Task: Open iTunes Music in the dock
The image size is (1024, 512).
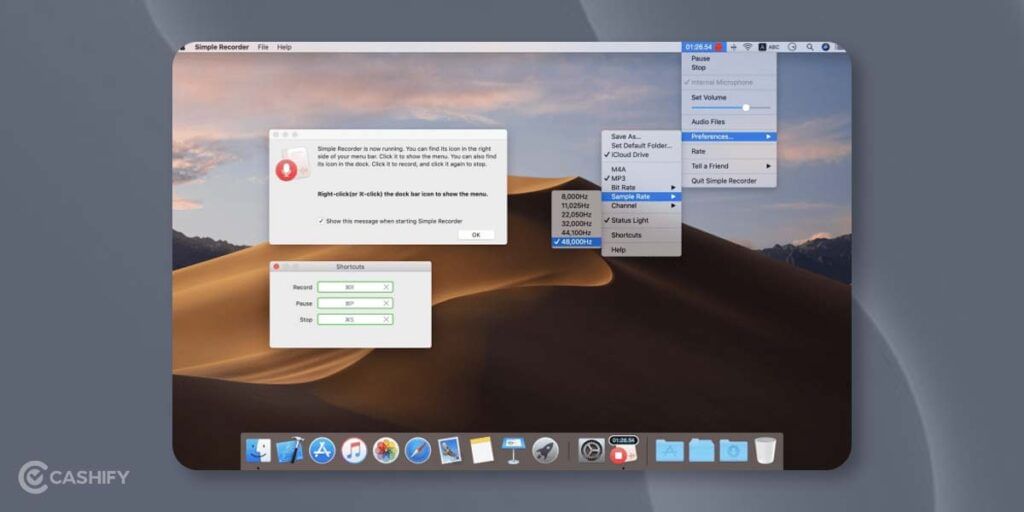Action: point(354,450)
